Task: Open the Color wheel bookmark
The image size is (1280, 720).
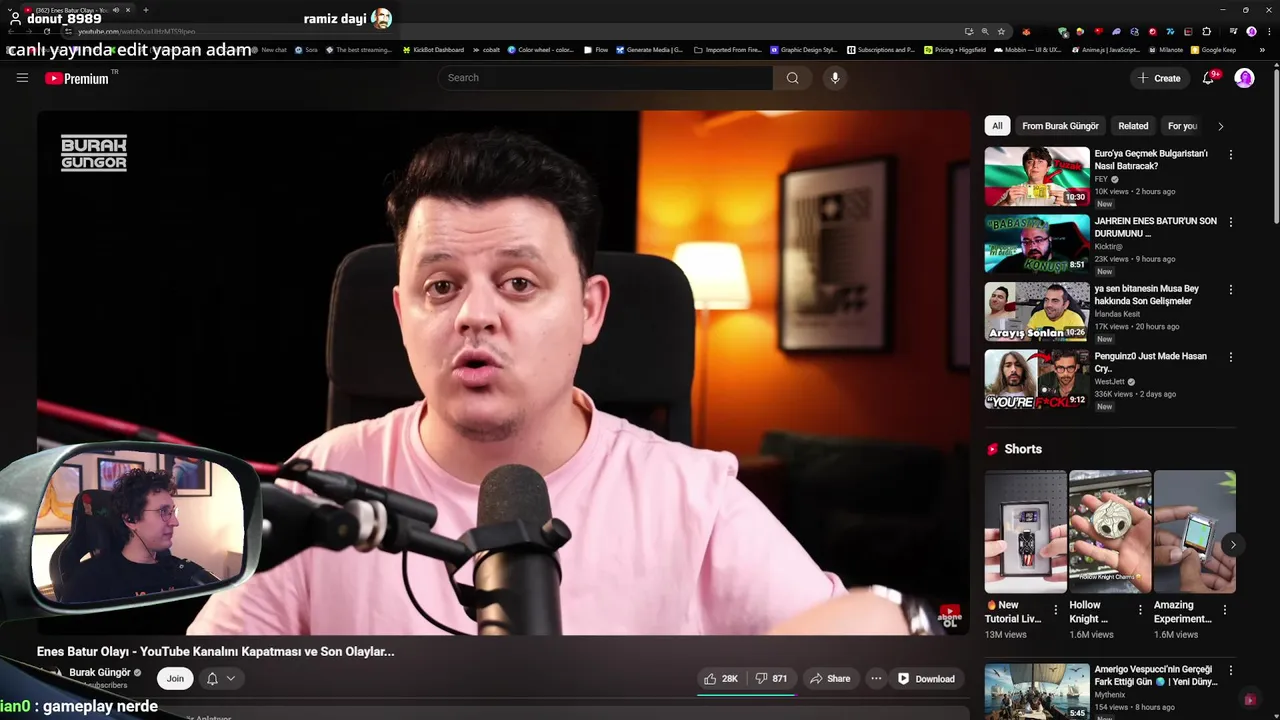Action: (x=540, y=50)
